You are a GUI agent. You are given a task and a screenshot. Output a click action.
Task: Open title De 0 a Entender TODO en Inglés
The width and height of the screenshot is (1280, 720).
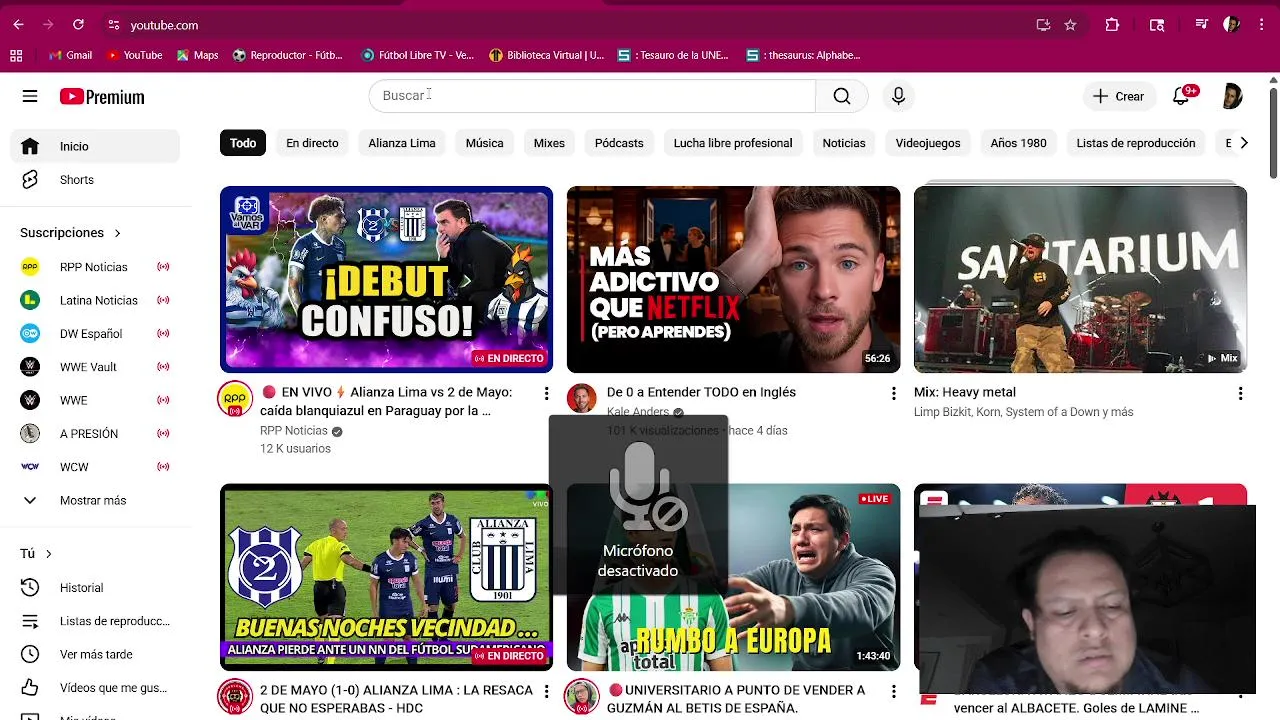701,392
